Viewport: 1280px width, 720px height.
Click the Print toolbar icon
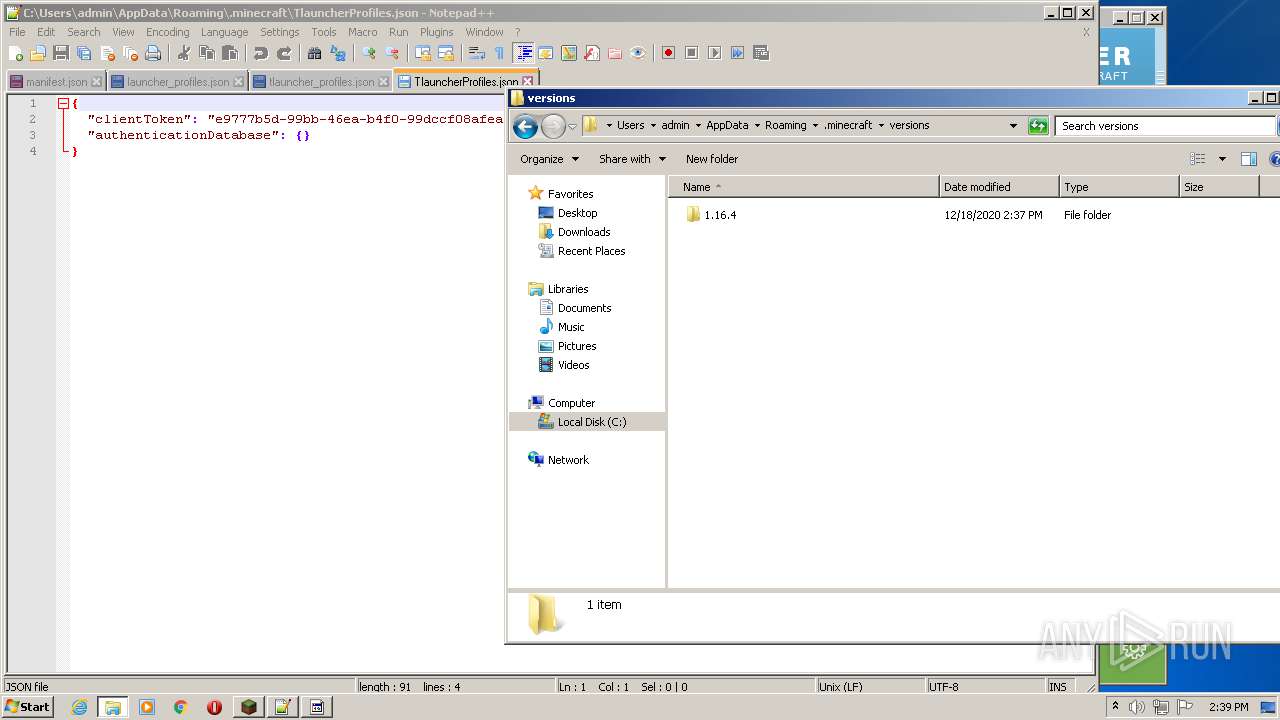(x=153, y=53)
